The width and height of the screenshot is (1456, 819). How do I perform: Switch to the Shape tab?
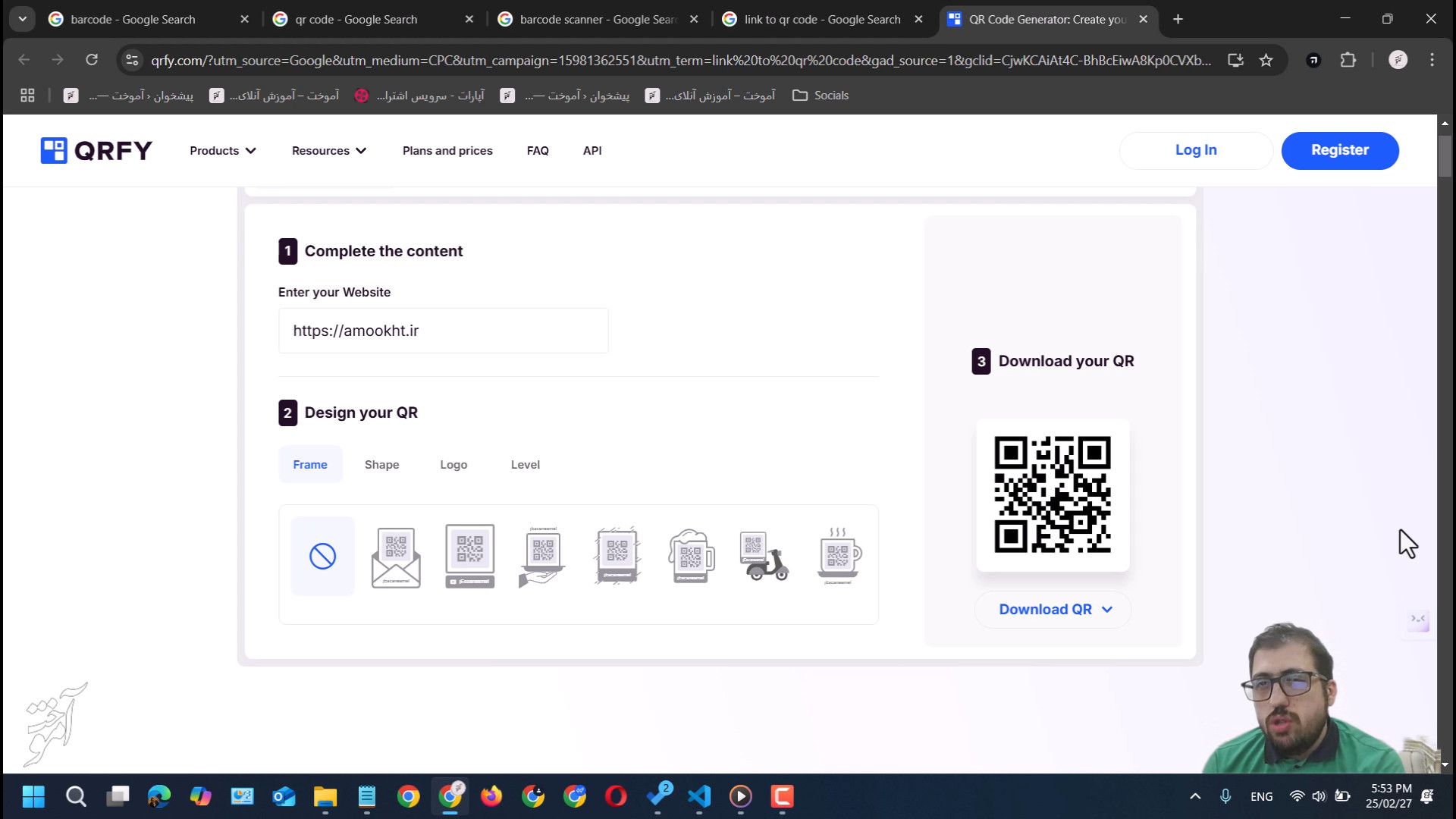381,465
